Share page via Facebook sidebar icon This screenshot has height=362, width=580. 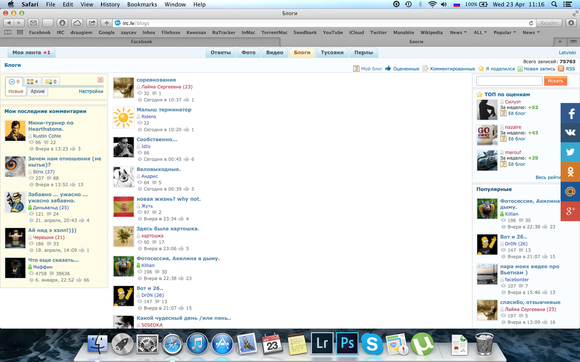pos(570,113)
